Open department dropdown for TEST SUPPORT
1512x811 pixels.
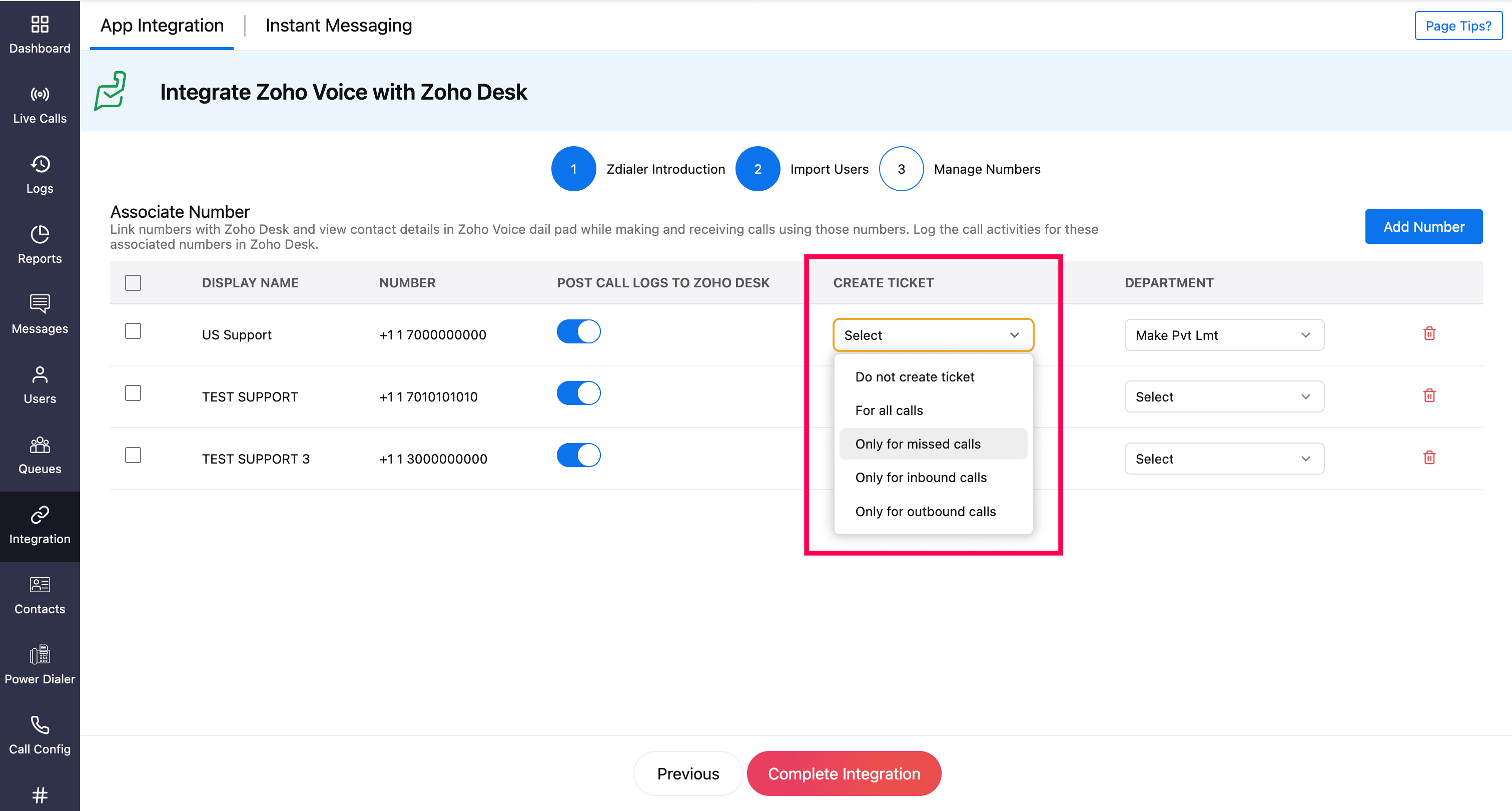coord(1224,397)
